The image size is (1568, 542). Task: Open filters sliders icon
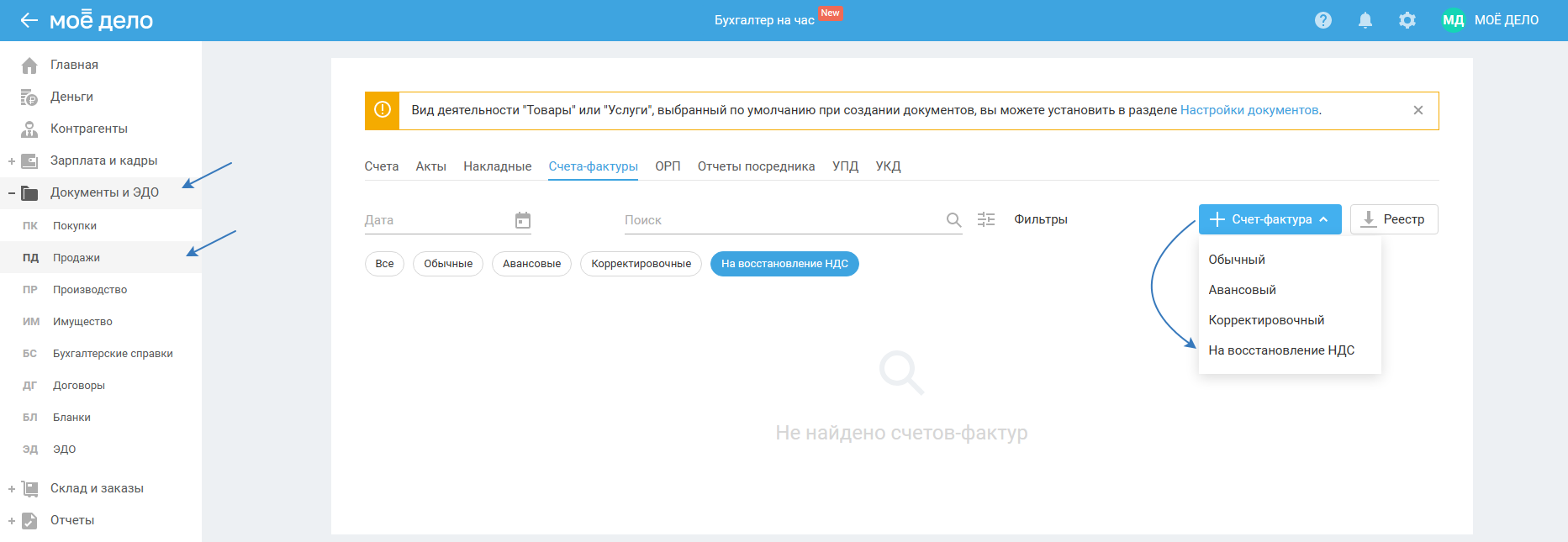point(986,219)
